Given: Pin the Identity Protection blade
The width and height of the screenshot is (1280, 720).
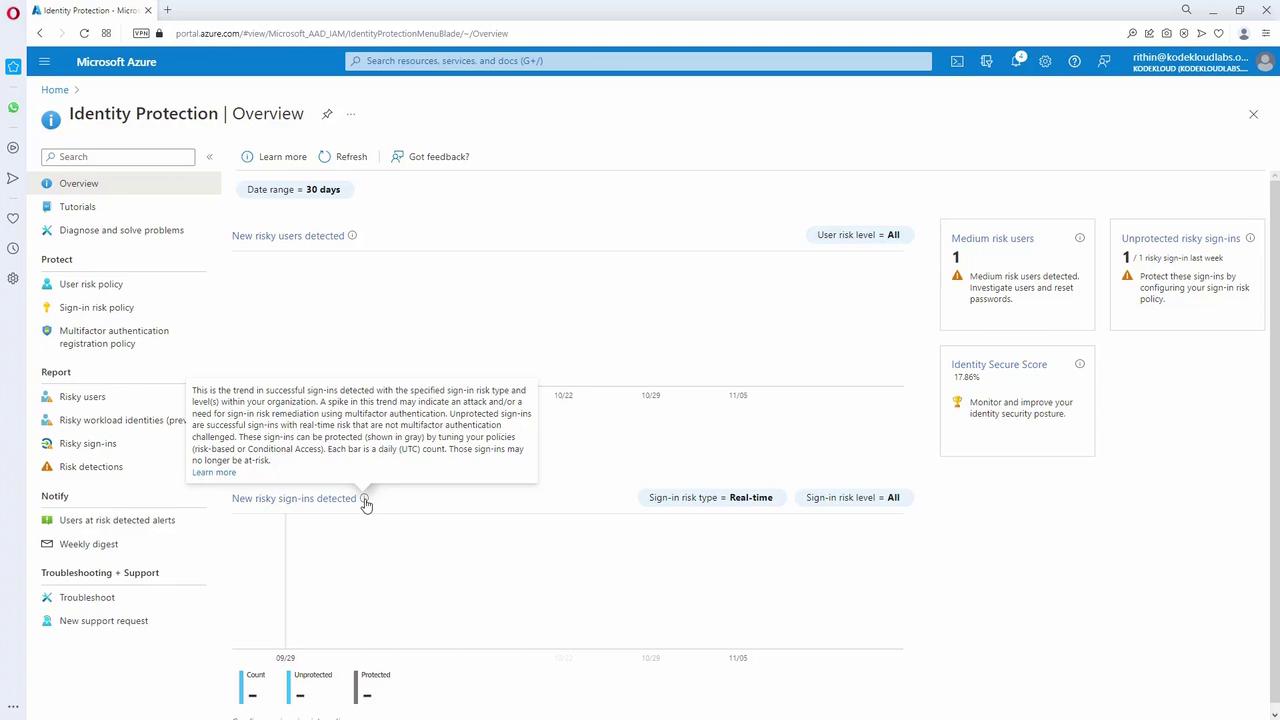Looking at the screenshot, I should click(x=327, y=114).
